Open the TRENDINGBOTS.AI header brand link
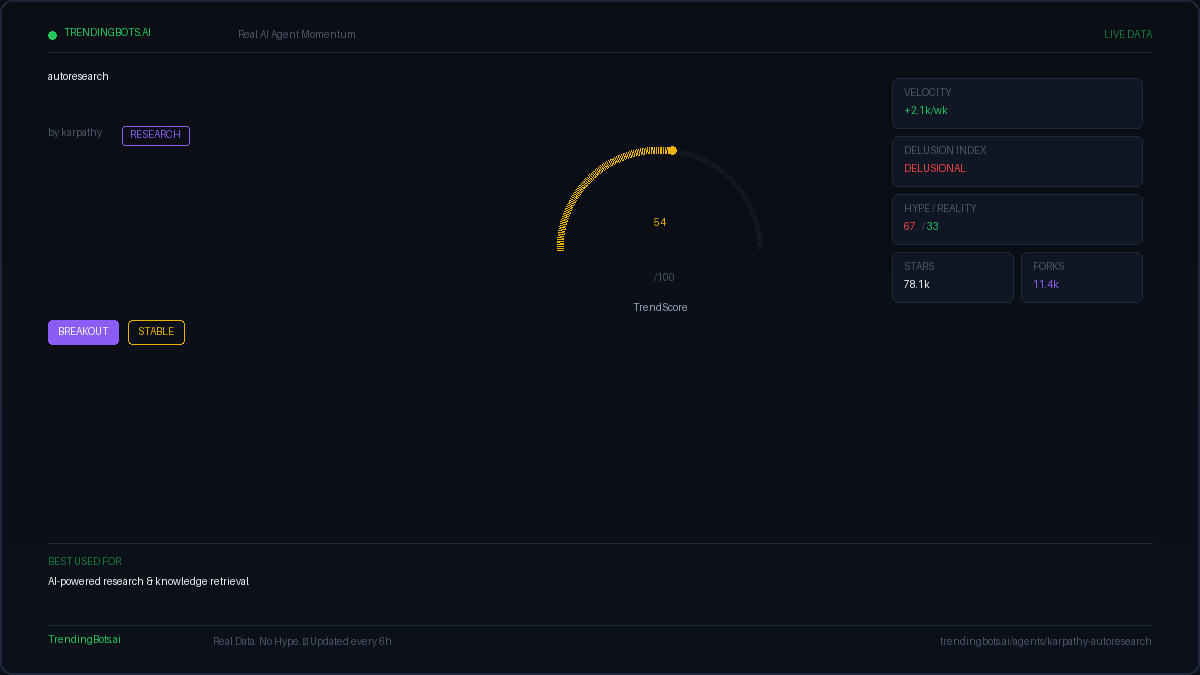The width and height of the screenshot is (1200, 675). coord(107,33)
